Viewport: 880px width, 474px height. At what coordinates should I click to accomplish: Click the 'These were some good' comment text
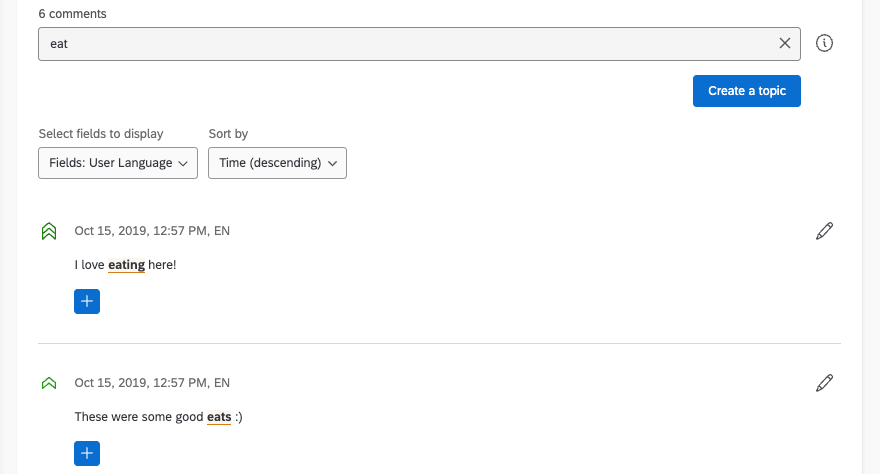[139, 417]
